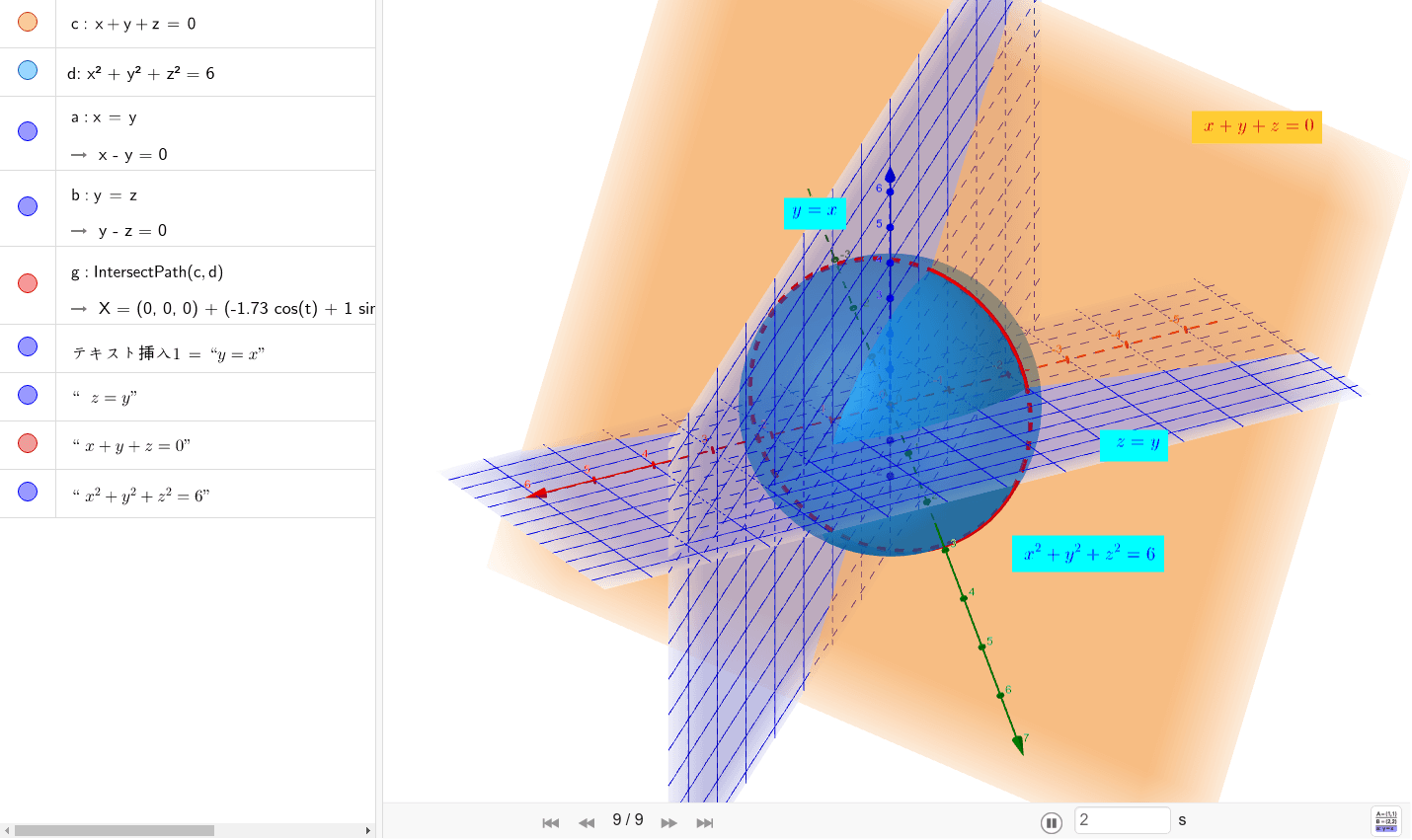
Task: Click the horizontal scrollbar thumb in algebra panel
Action: 114,831
